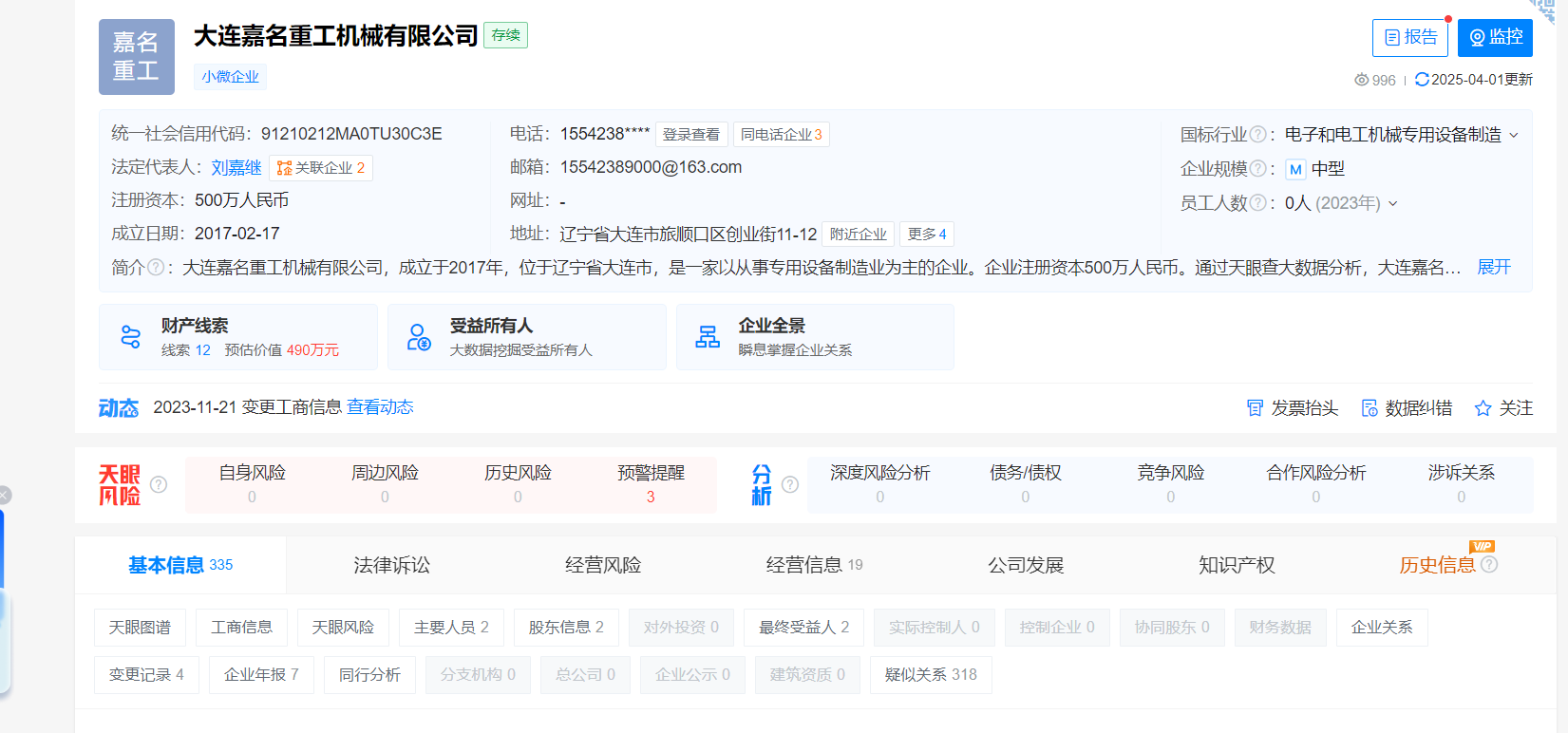Open the 受益所有人 card

527,337
